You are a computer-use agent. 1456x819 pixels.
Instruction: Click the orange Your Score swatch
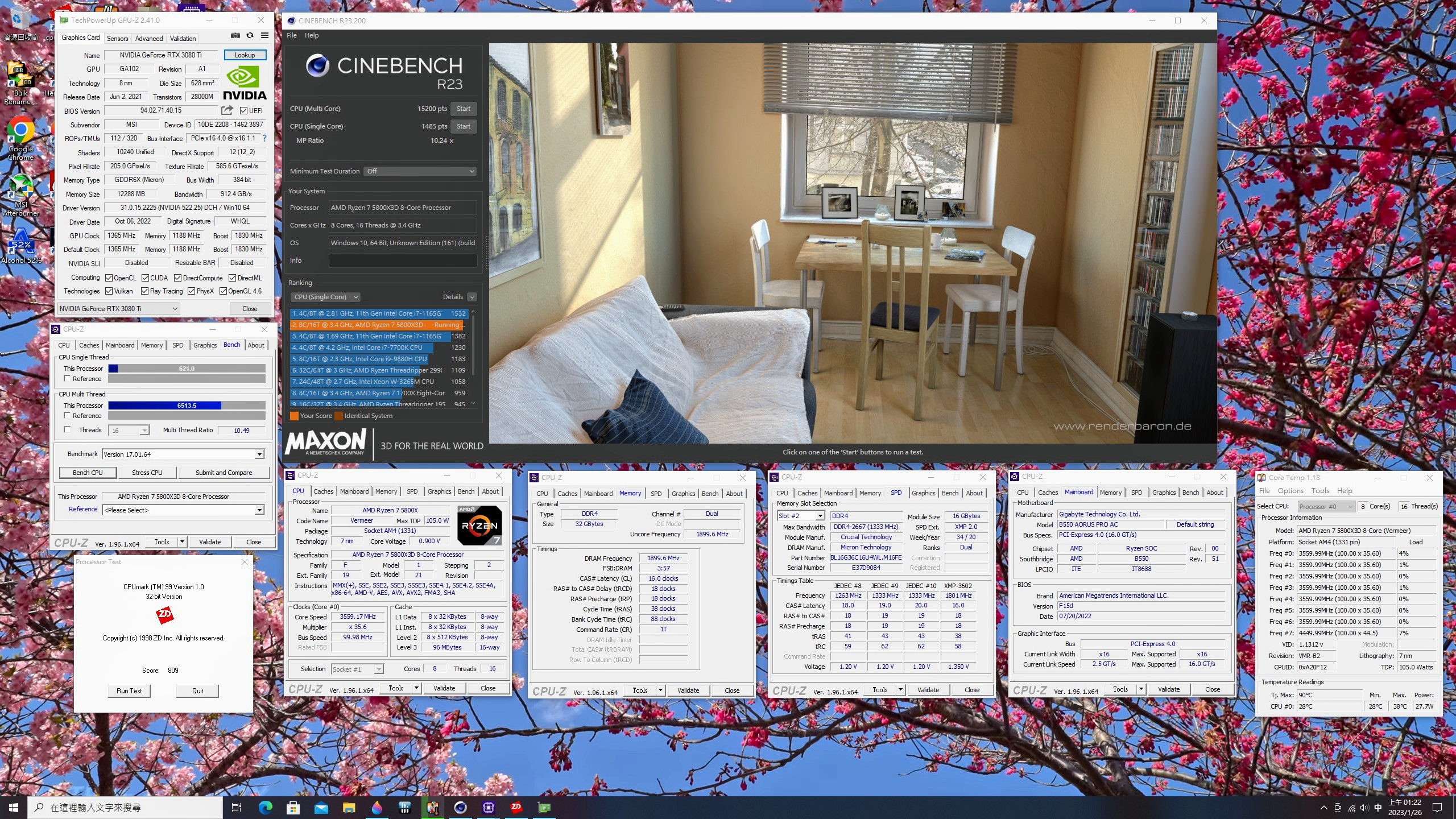click(294, 416)
